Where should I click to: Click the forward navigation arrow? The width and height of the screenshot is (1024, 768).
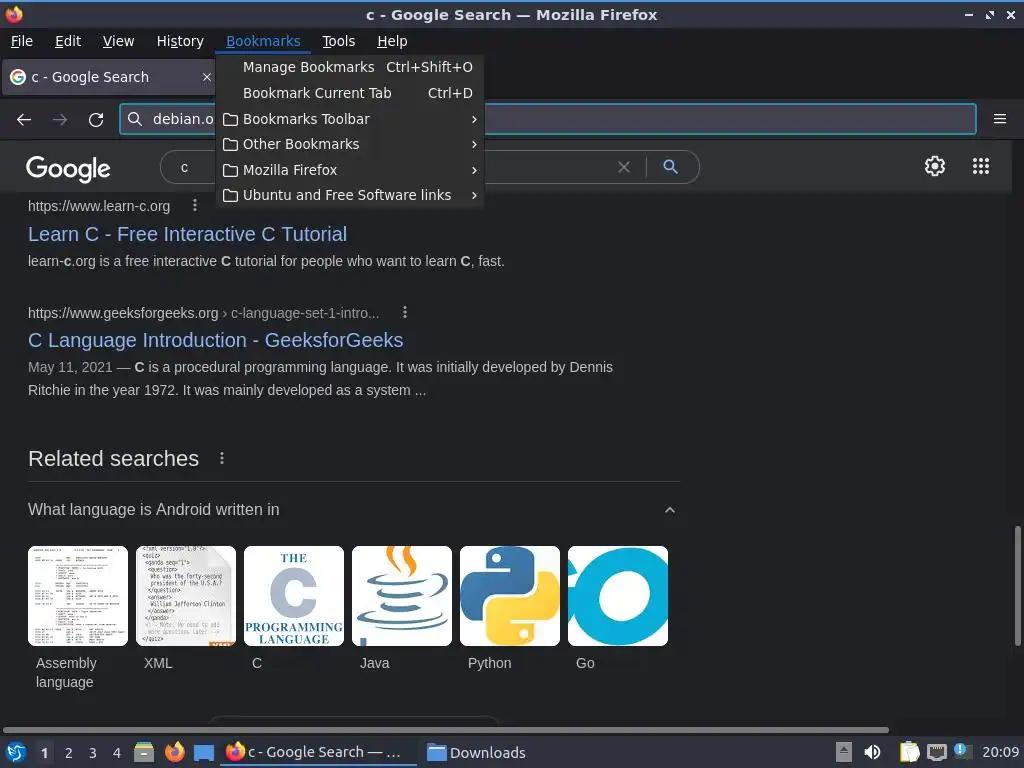[60, 120]
